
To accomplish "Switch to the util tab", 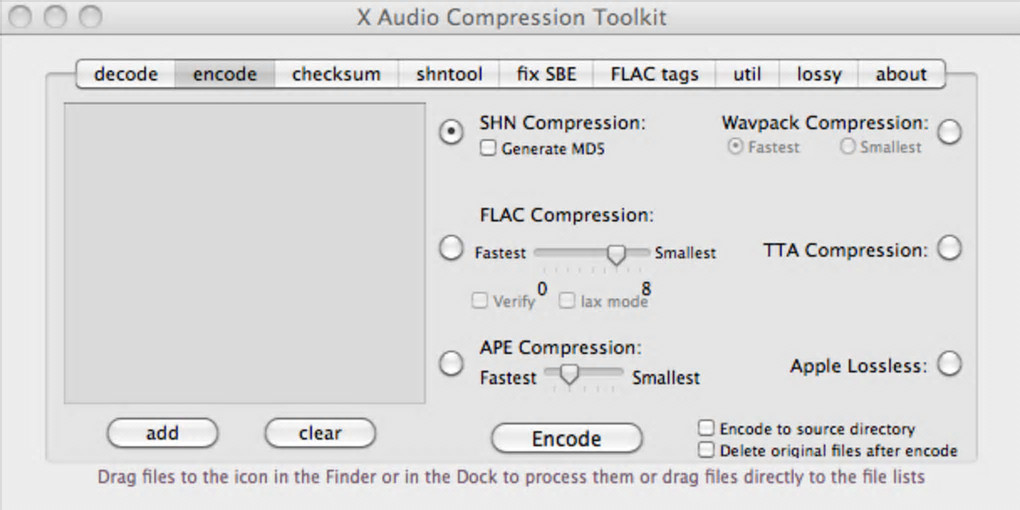I will point(747,74).
